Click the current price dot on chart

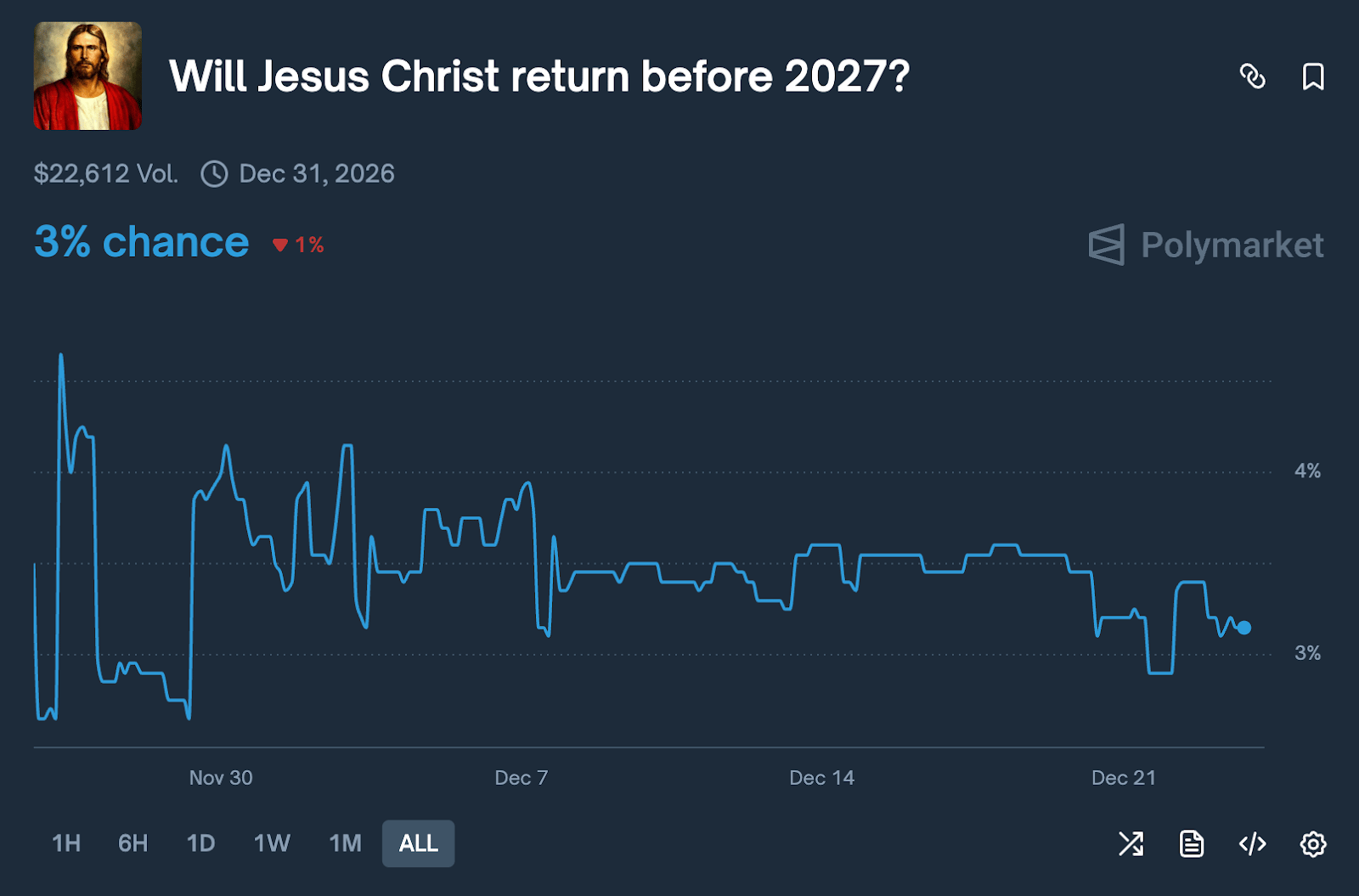click(1243, 628)
